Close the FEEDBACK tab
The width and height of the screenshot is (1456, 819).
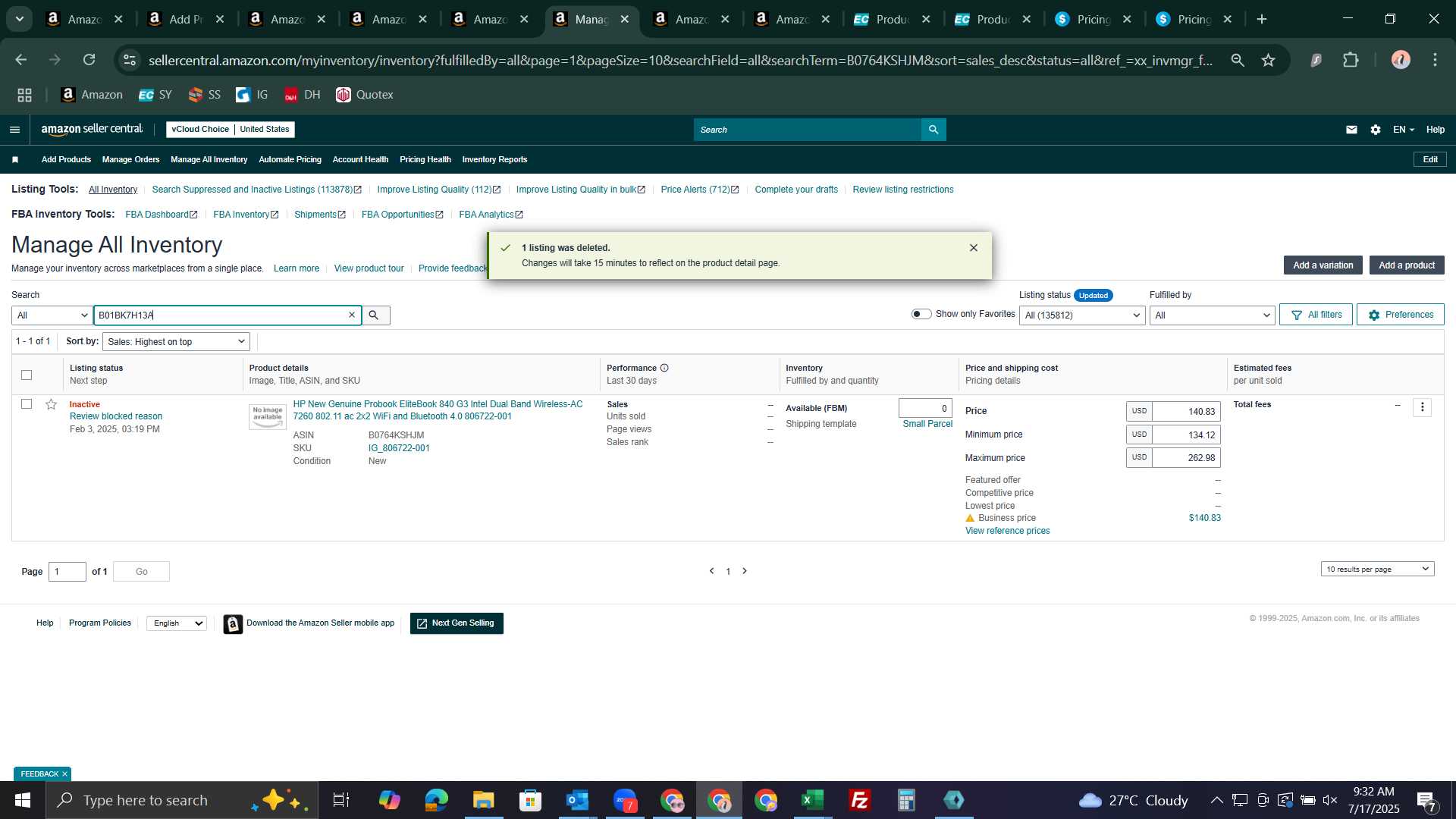click(x=64, y=774)
